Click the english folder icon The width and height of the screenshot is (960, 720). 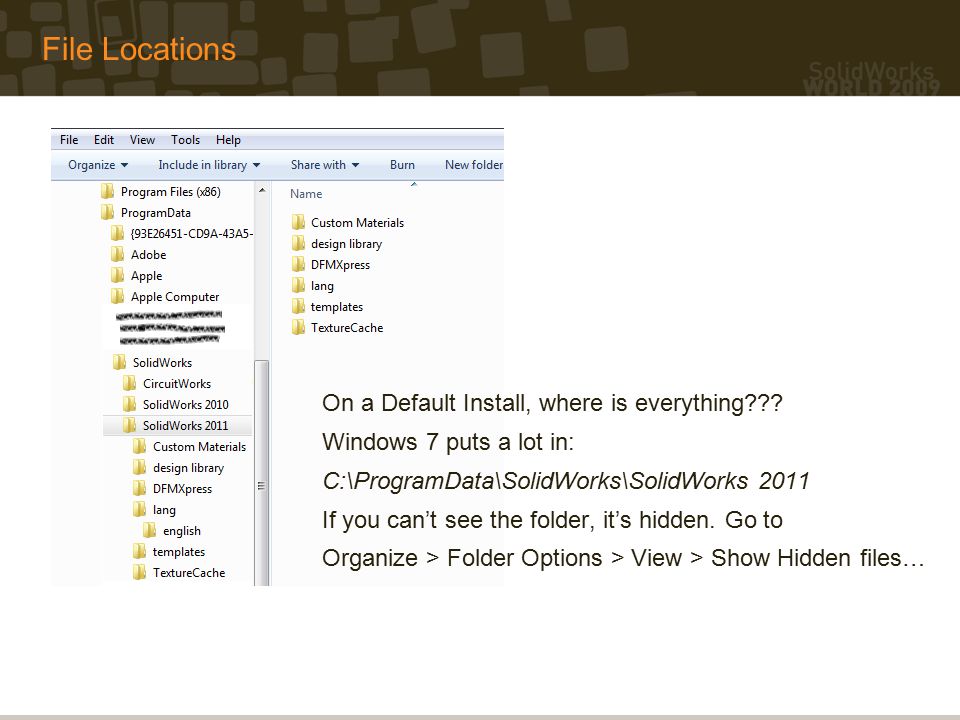[x=149, y=530]
